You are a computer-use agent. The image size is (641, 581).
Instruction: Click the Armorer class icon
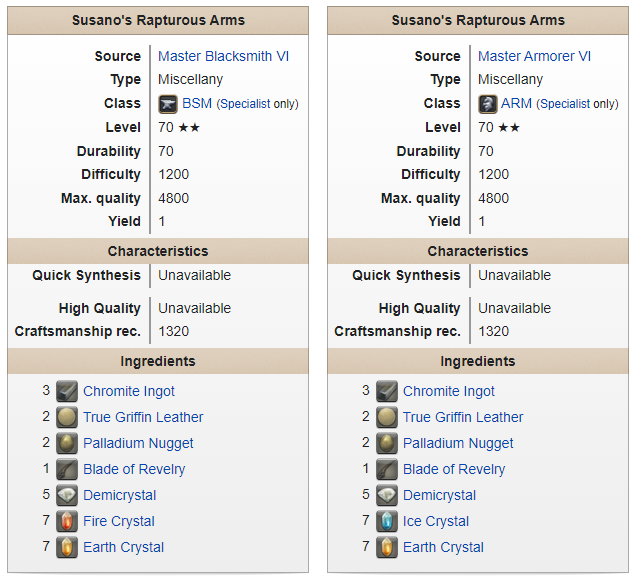488,104
